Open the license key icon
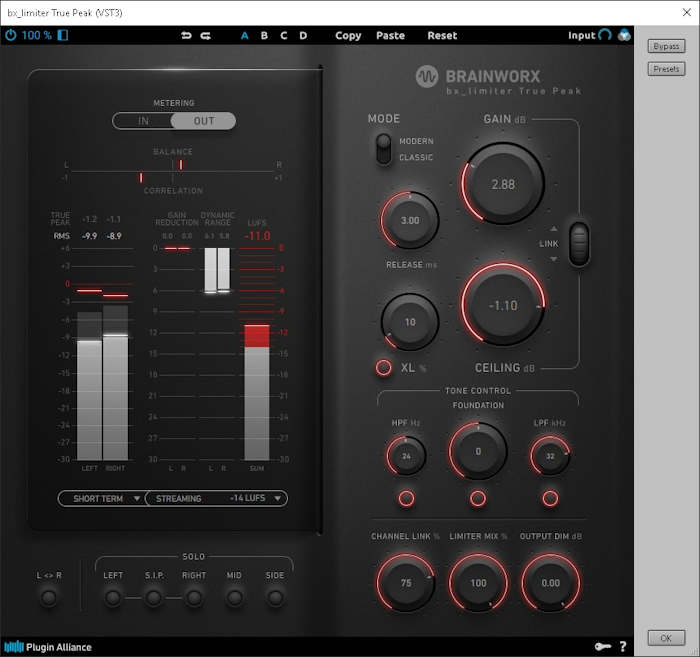Viewport: 700px width, 657px height. pos(603,646)
